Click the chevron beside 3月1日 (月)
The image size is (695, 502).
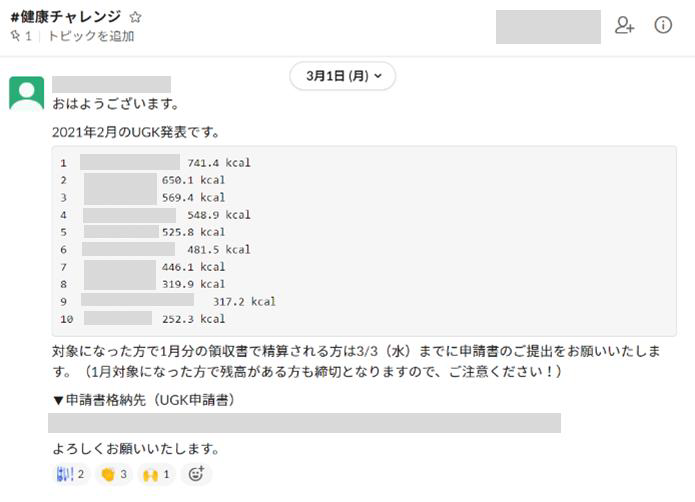tap(378, 76)
